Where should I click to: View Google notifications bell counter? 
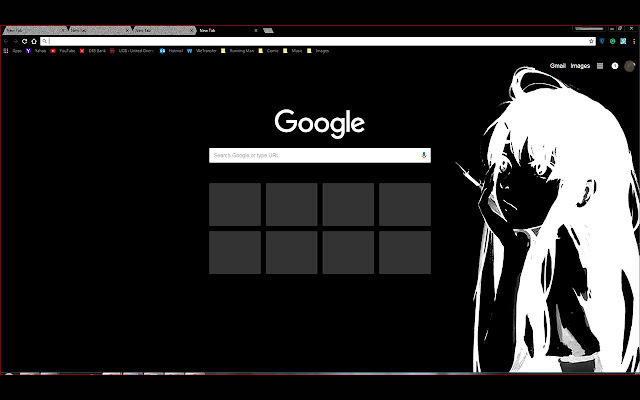[x=615, y=66]
